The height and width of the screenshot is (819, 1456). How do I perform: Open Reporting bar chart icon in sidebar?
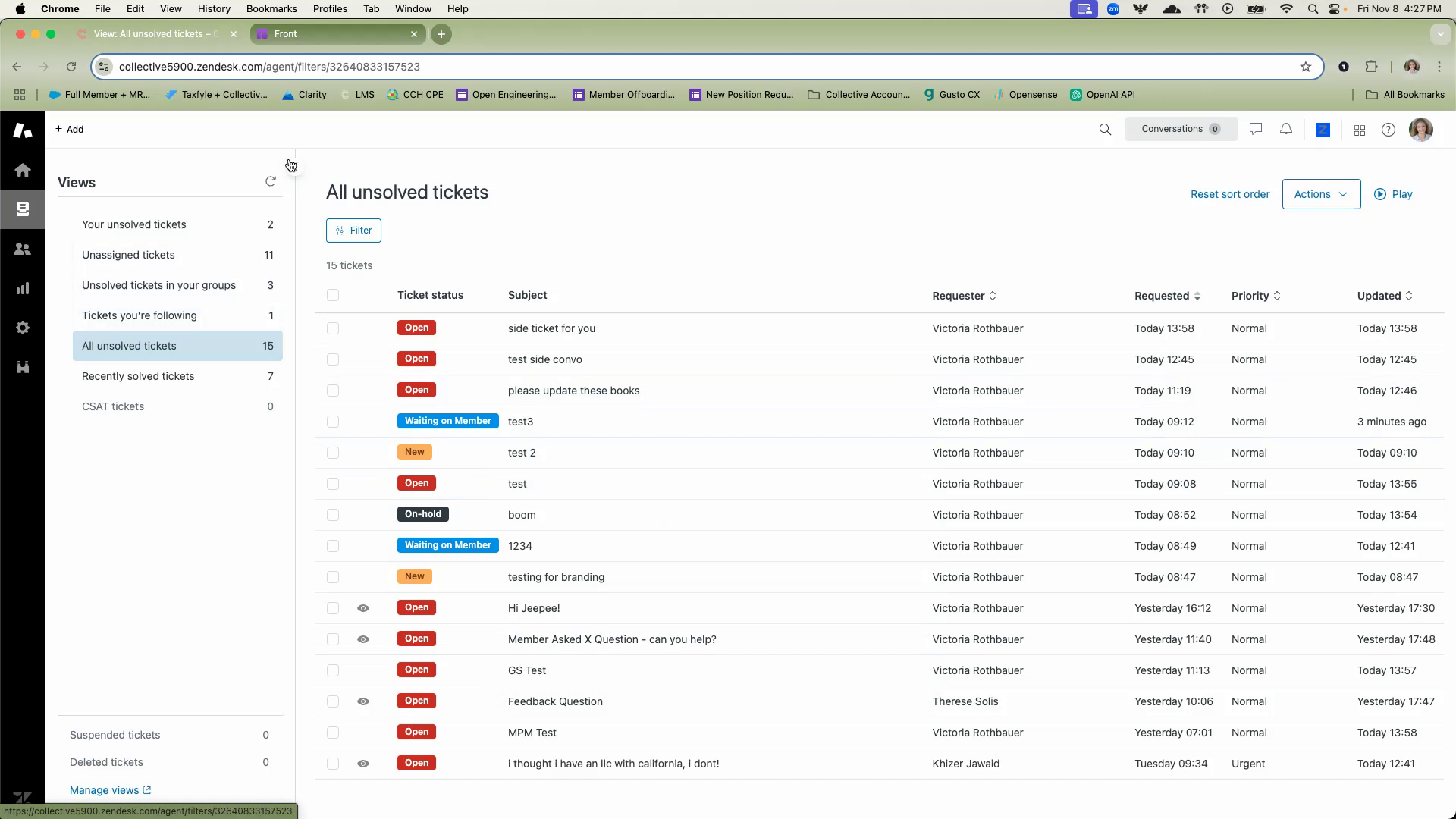[23, 288]
